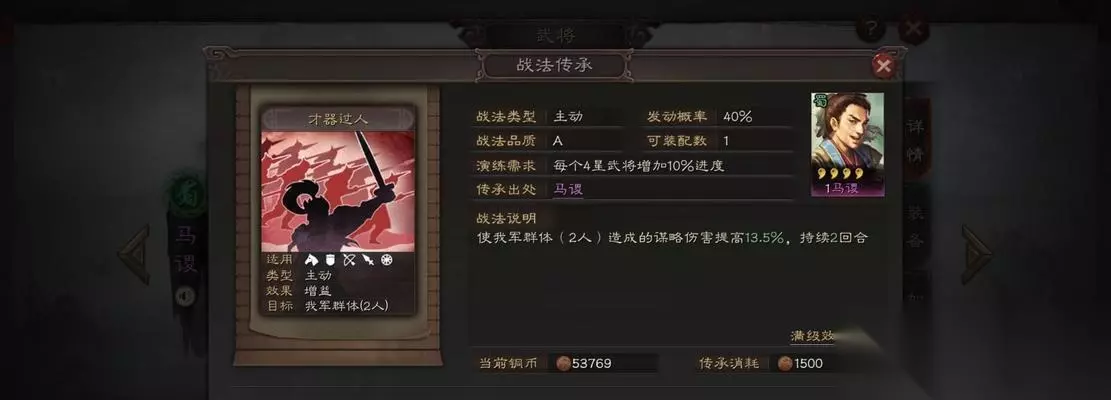Click the shield infantry troop icon
The width and height of the screenshot is (1111, 400).
pyautogui.click(x=329, y=260)
